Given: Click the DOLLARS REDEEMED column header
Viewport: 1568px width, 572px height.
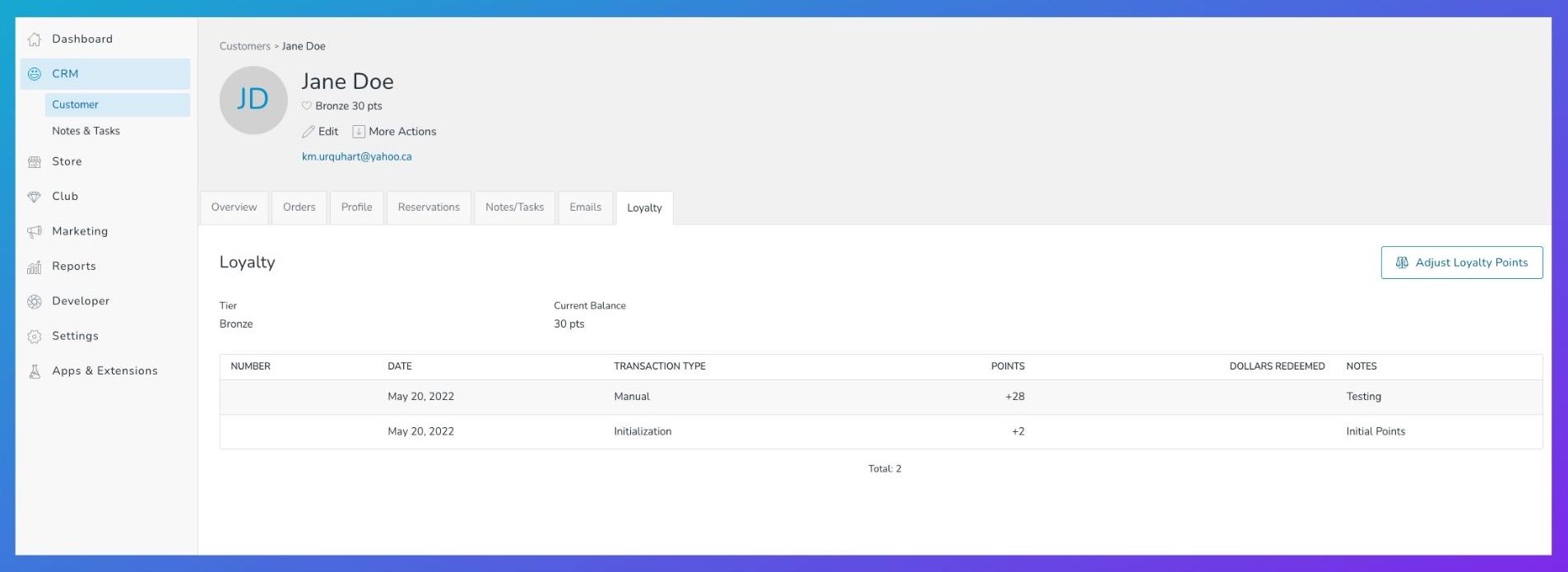Looking at the screenshot, I should [x=1277, y=366].
